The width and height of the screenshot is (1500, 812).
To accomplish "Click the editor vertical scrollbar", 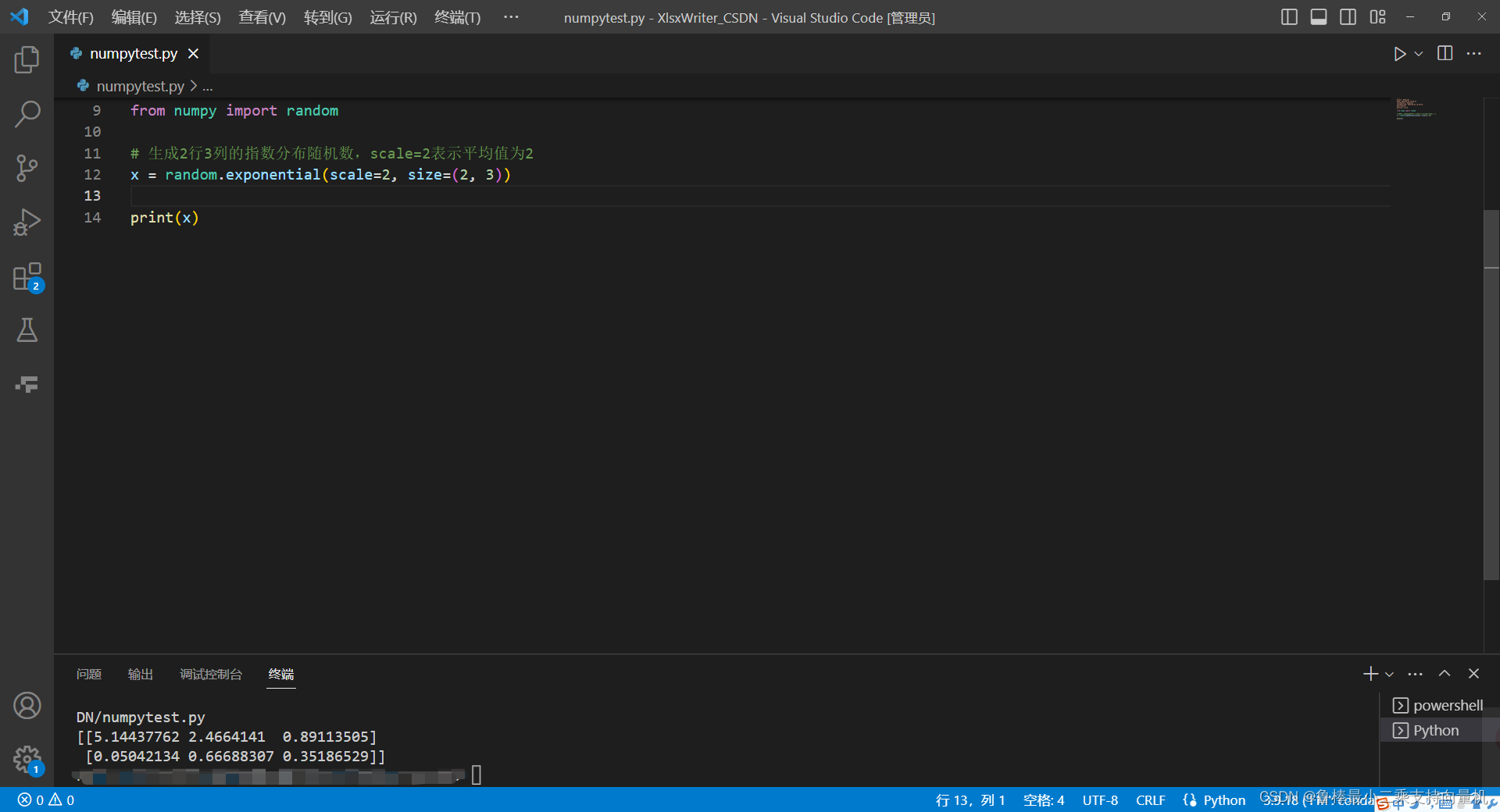I will [x=1491, y=395].
